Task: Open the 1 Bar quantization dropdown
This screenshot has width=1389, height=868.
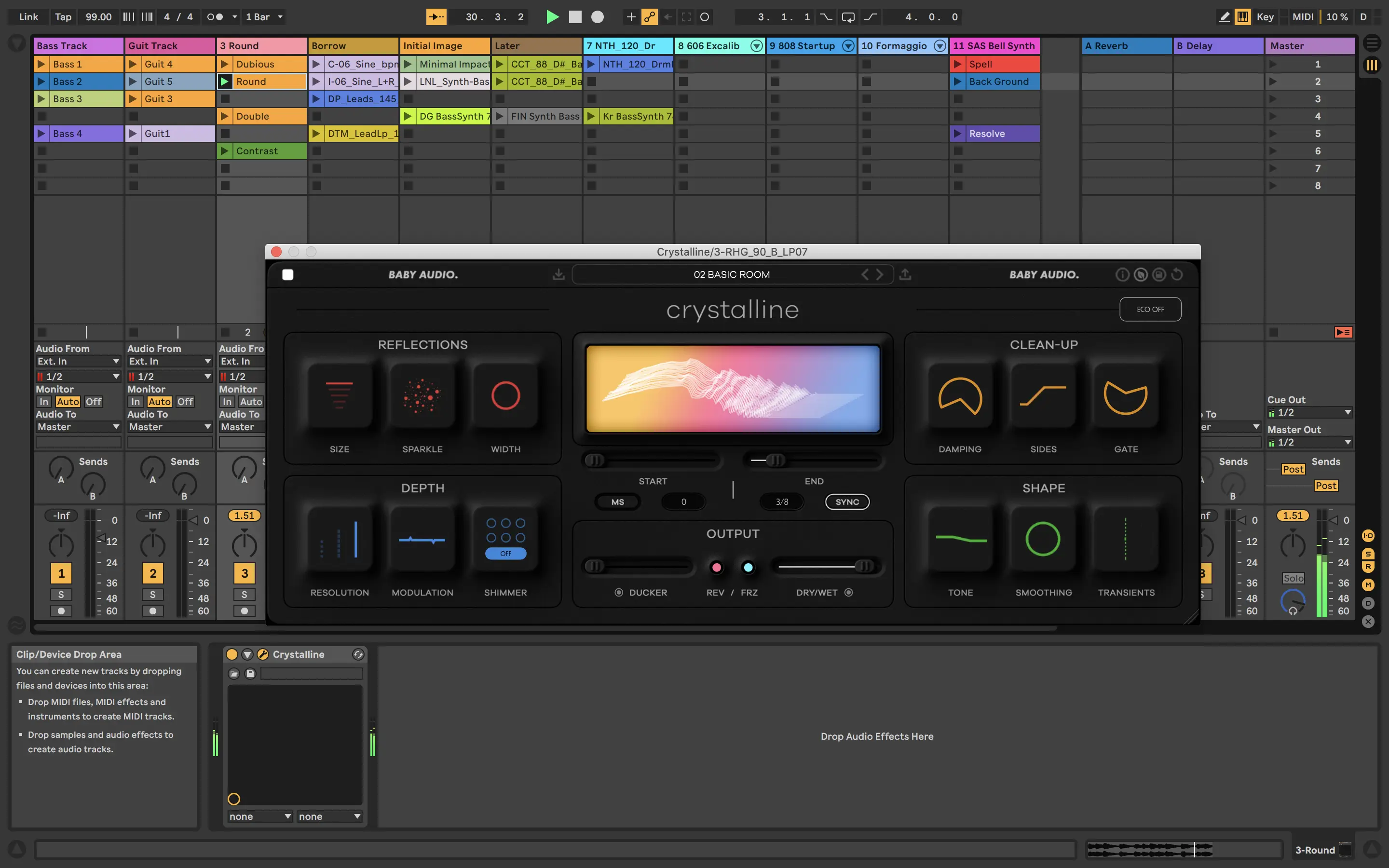Action: point(264,17)
